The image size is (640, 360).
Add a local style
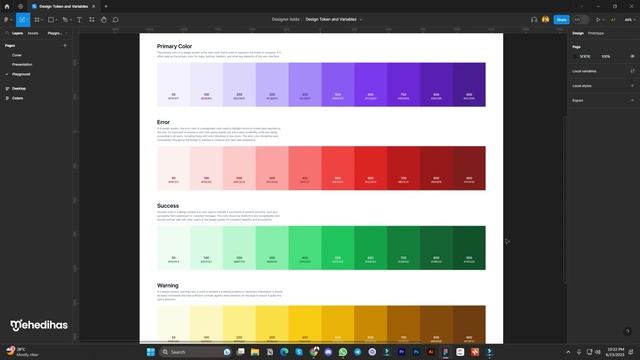pos(632,86)
